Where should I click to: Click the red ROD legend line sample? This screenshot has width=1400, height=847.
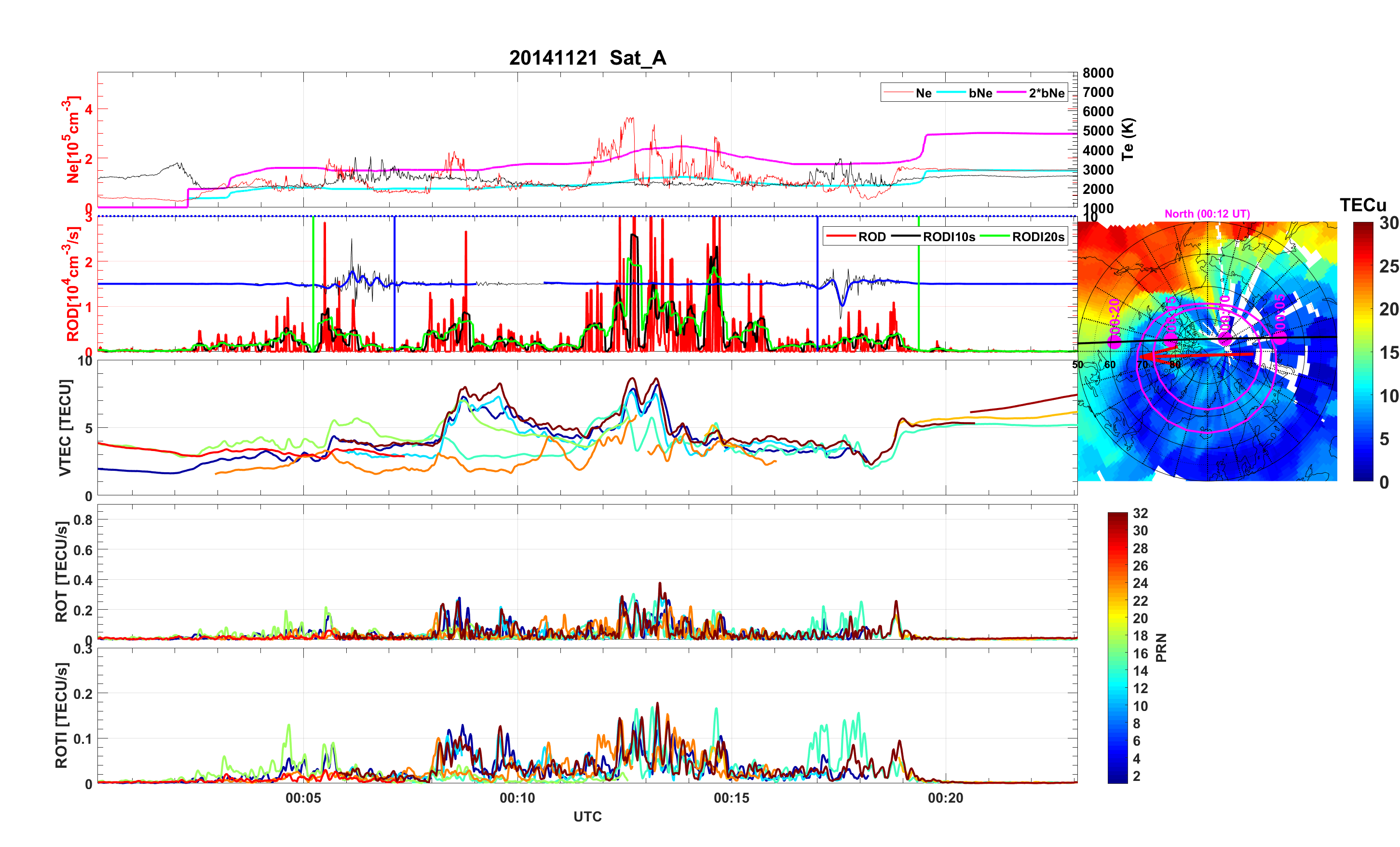[841, 236]
